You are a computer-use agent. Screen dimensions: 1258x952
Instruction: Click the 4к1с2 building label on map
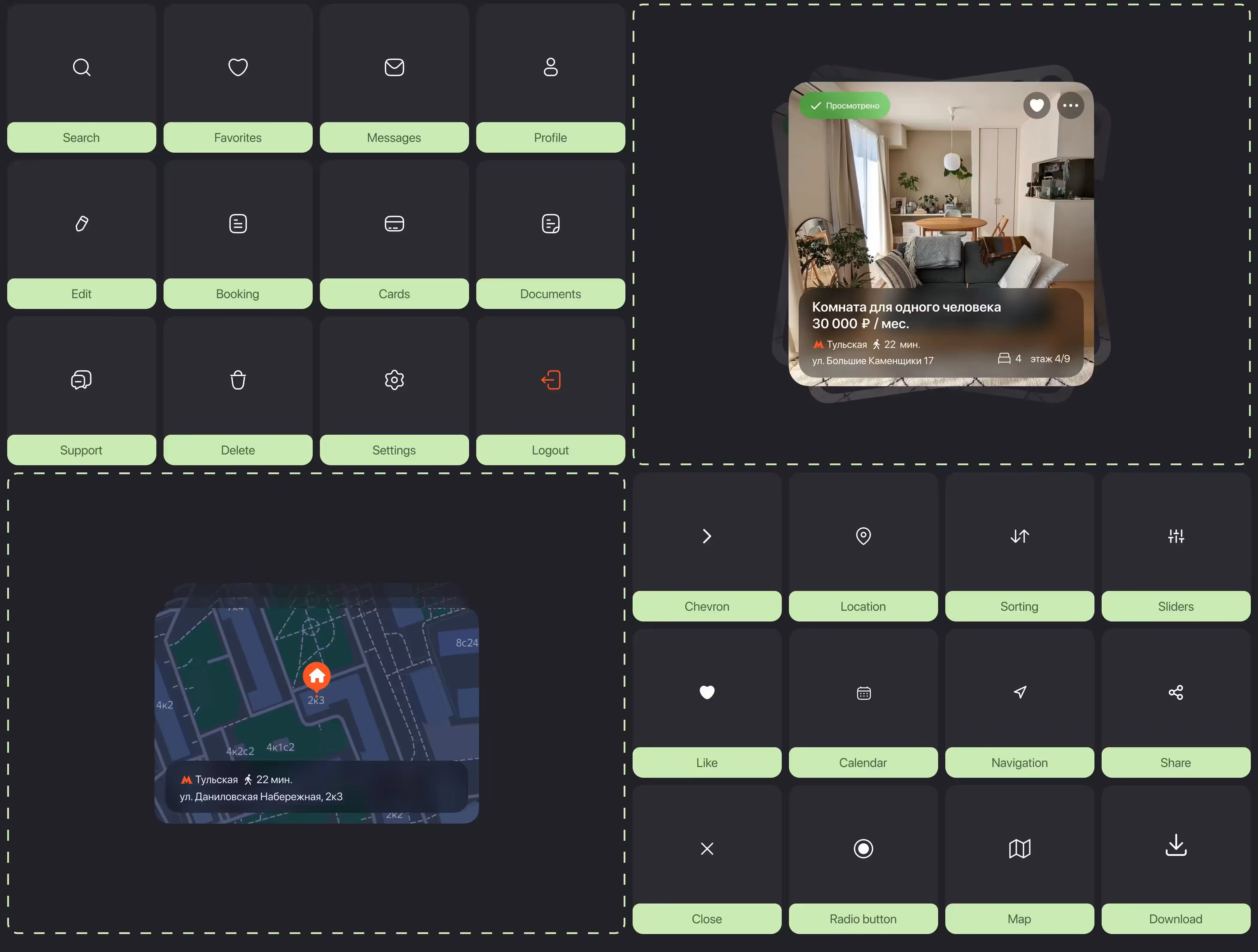click(x=280, y=747)
